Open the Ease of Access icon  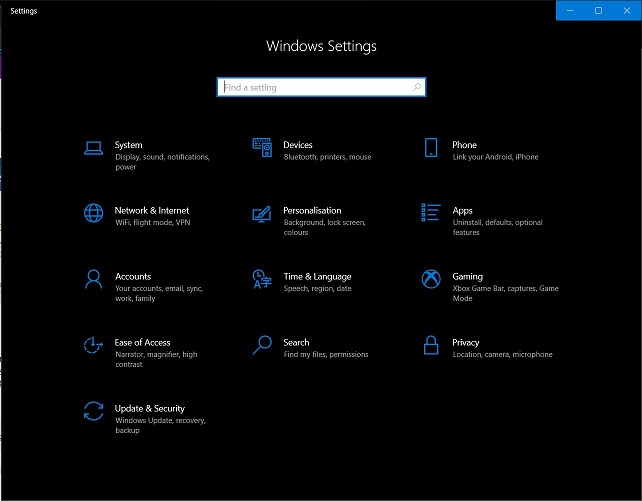[93, 345]
